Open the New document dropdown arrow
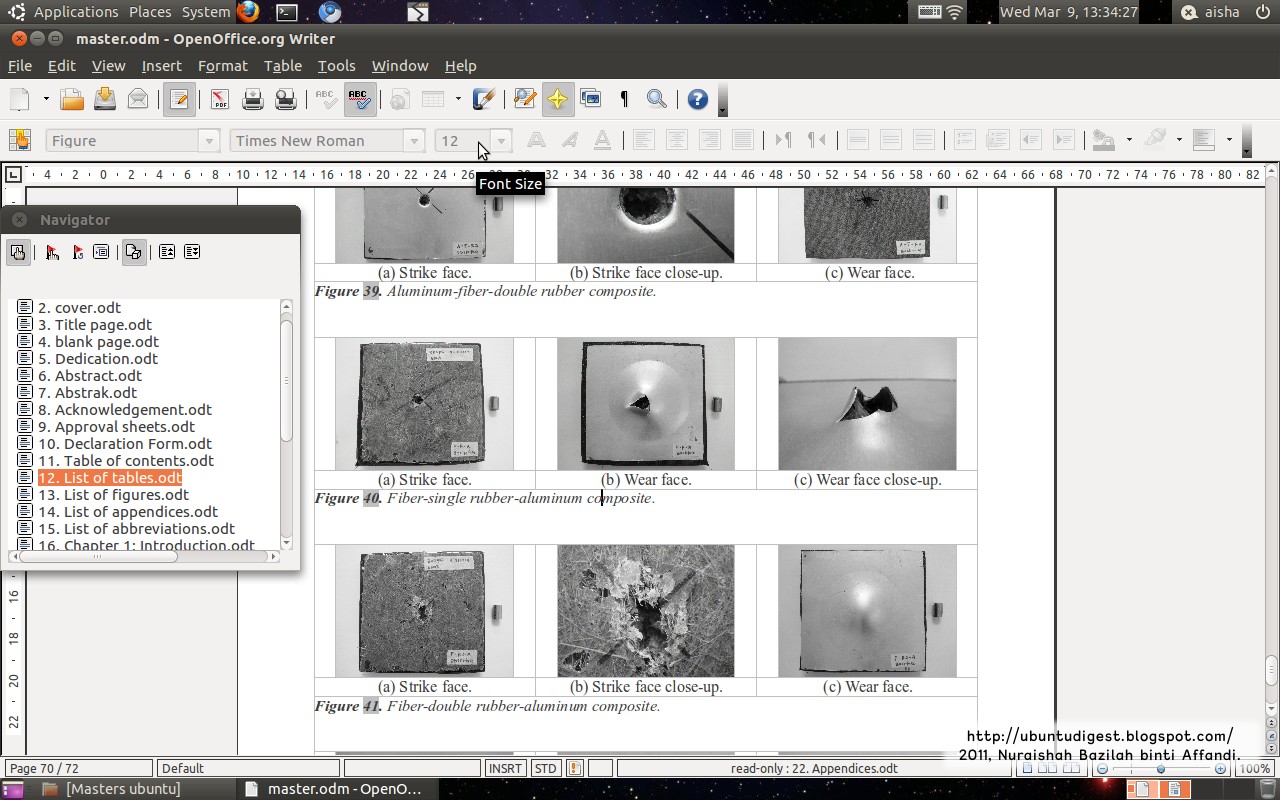This screenshot has height=800, width=1280. [45, 99]
